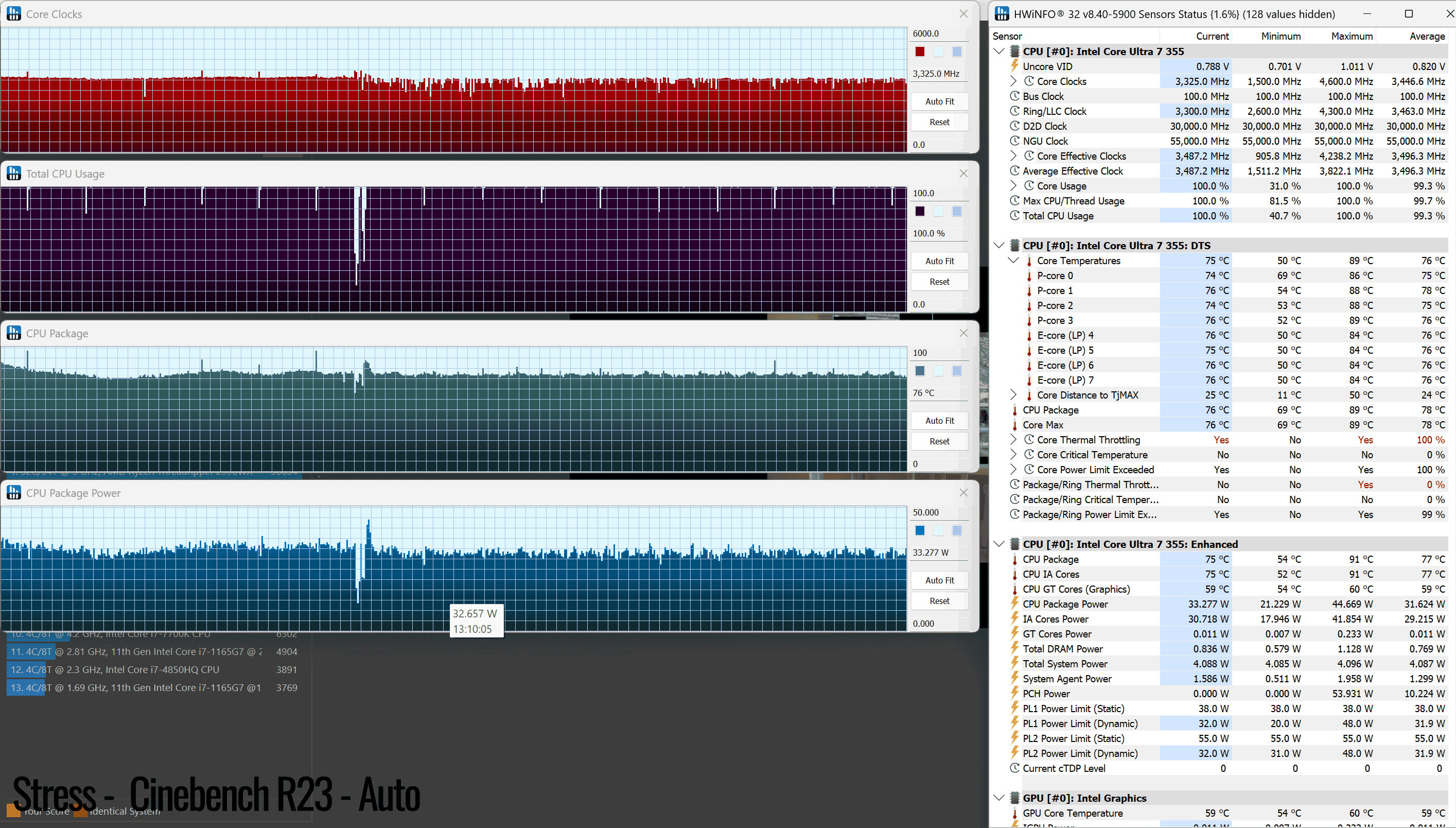Reset the Total CPU Usage graph
Viewport: 1456px width, 828px height.
(x=939, y=282)
